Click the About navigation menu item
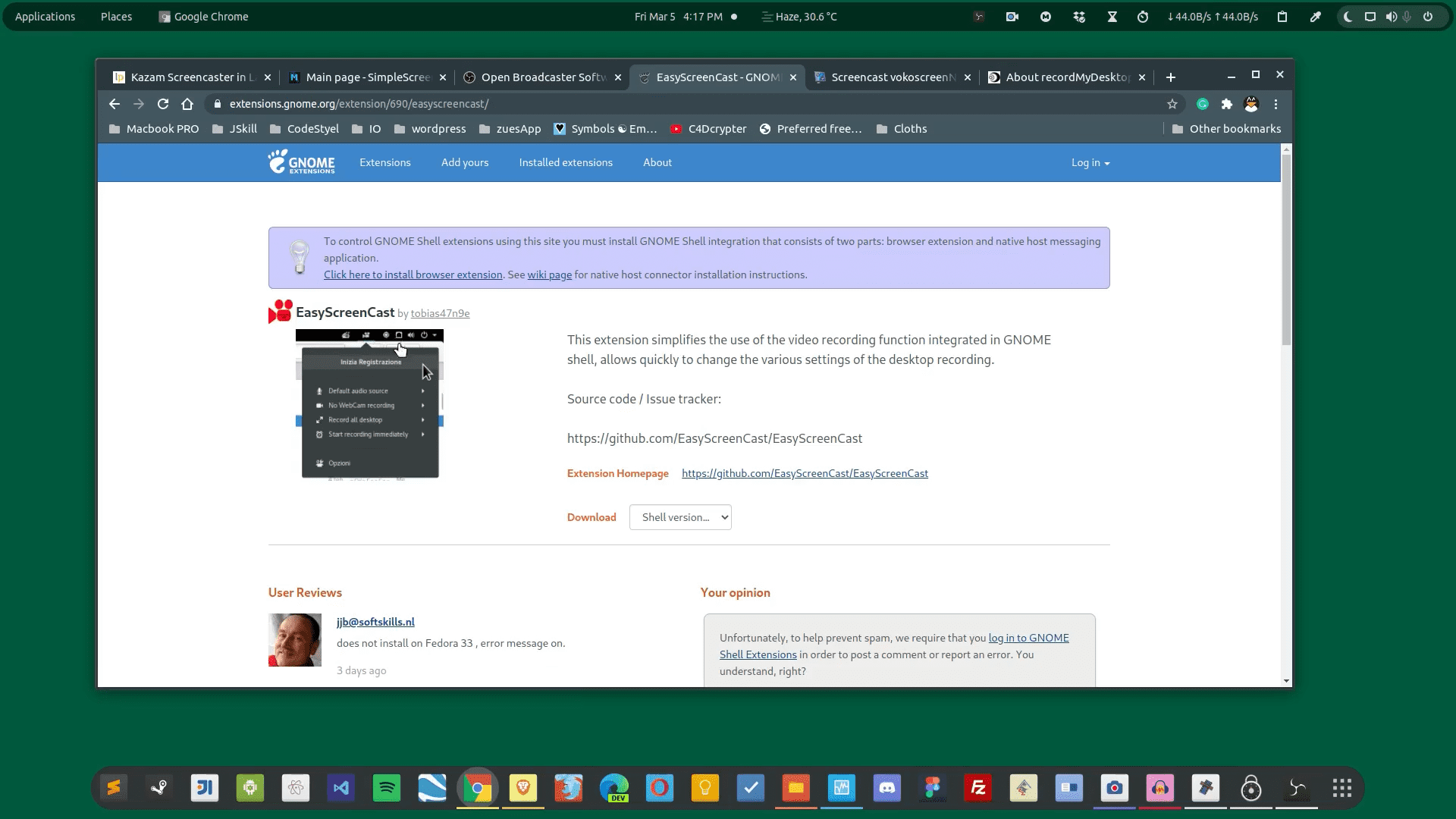 657,161
